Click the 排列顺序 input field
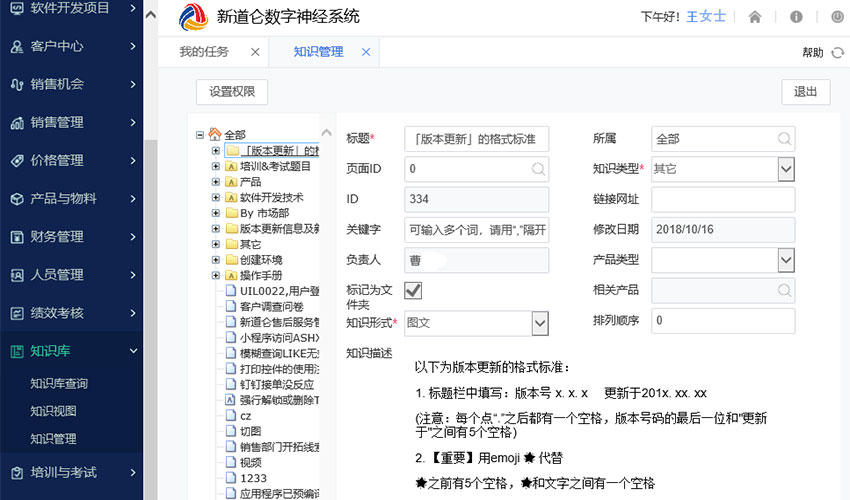Screen dimensions: 850x500 click(x=723, y=320)
